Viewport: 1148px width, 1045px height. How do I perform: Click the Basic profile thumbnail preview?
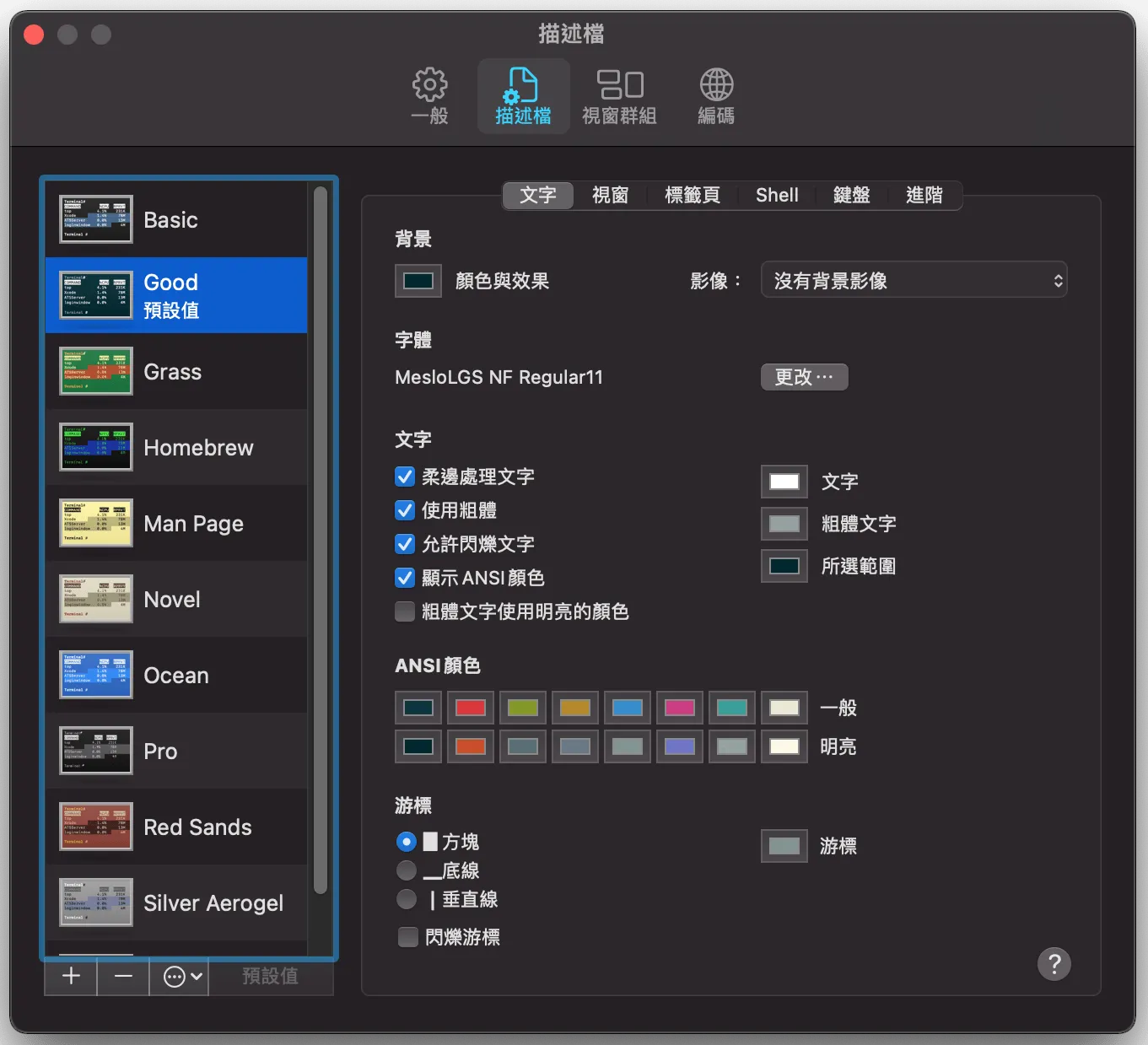[95, 219]
